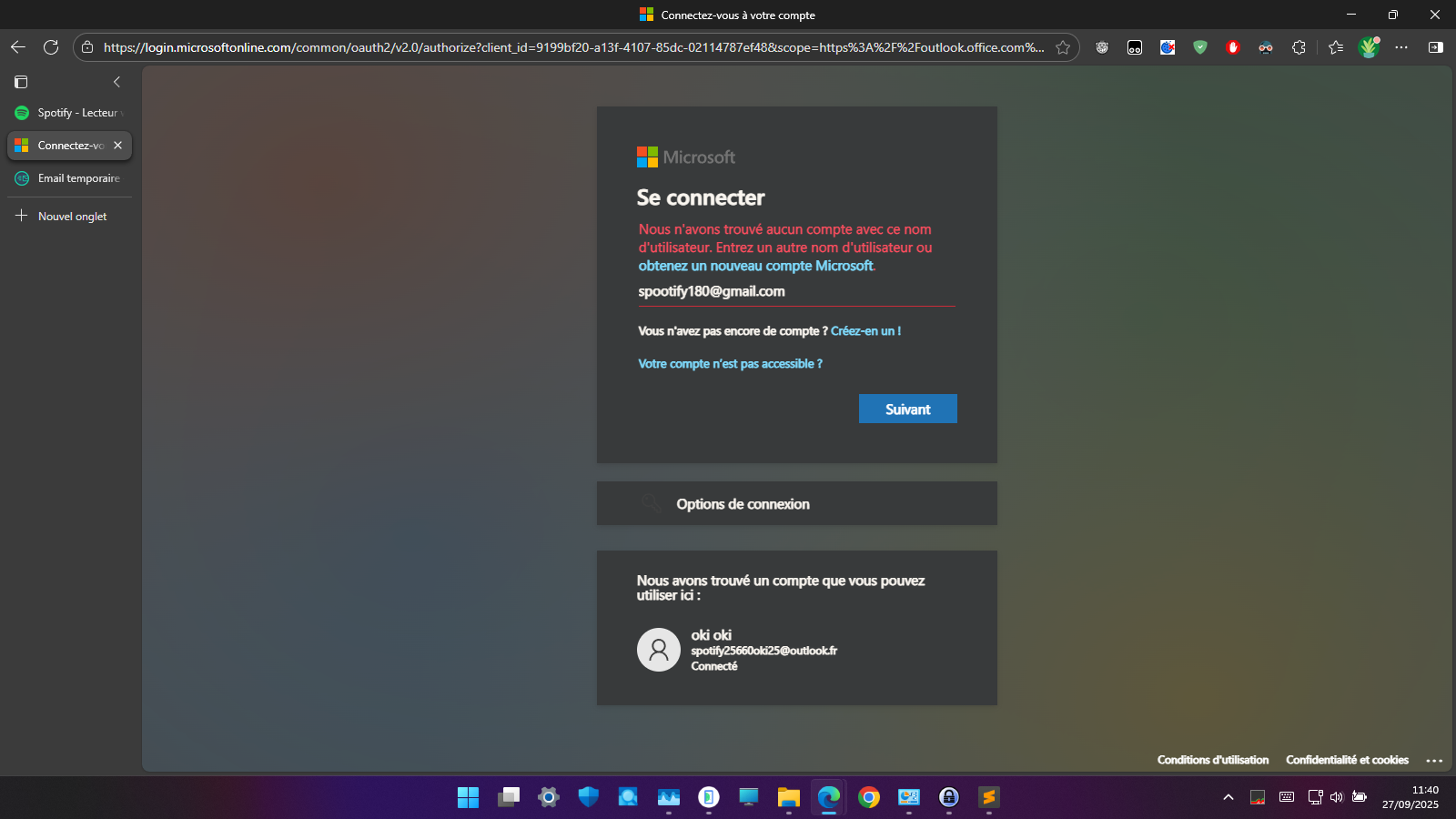
Task: Open the Windows Start menu
Action: [469, 797]
